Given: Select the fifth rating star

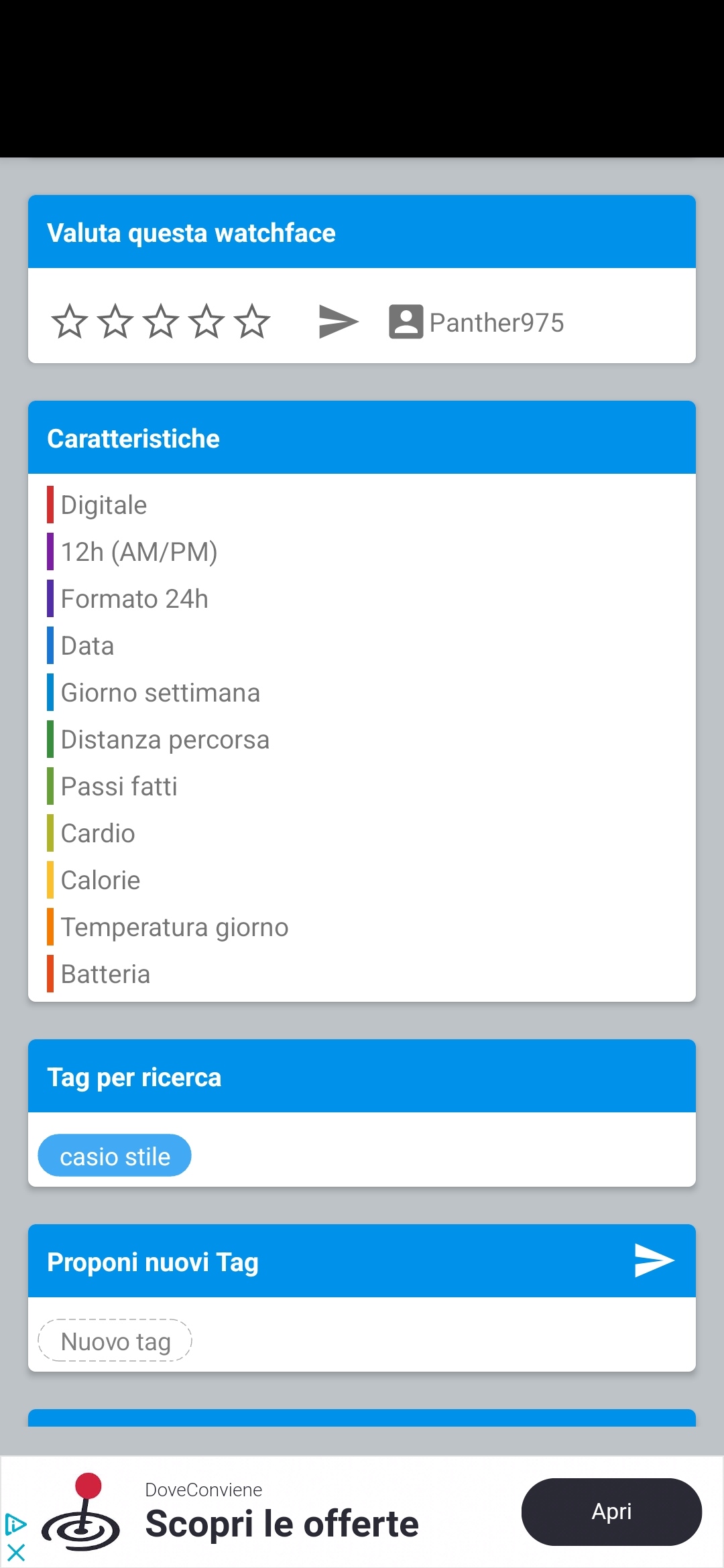Looking at the screenshot, I should (252, 322).
